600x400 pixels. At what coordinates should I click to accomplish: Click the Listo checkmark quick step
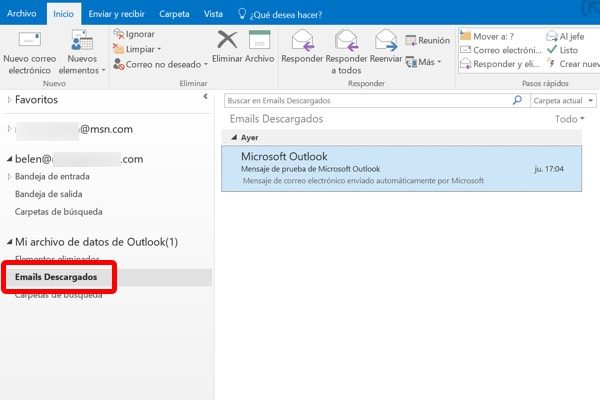click(562, 50)
